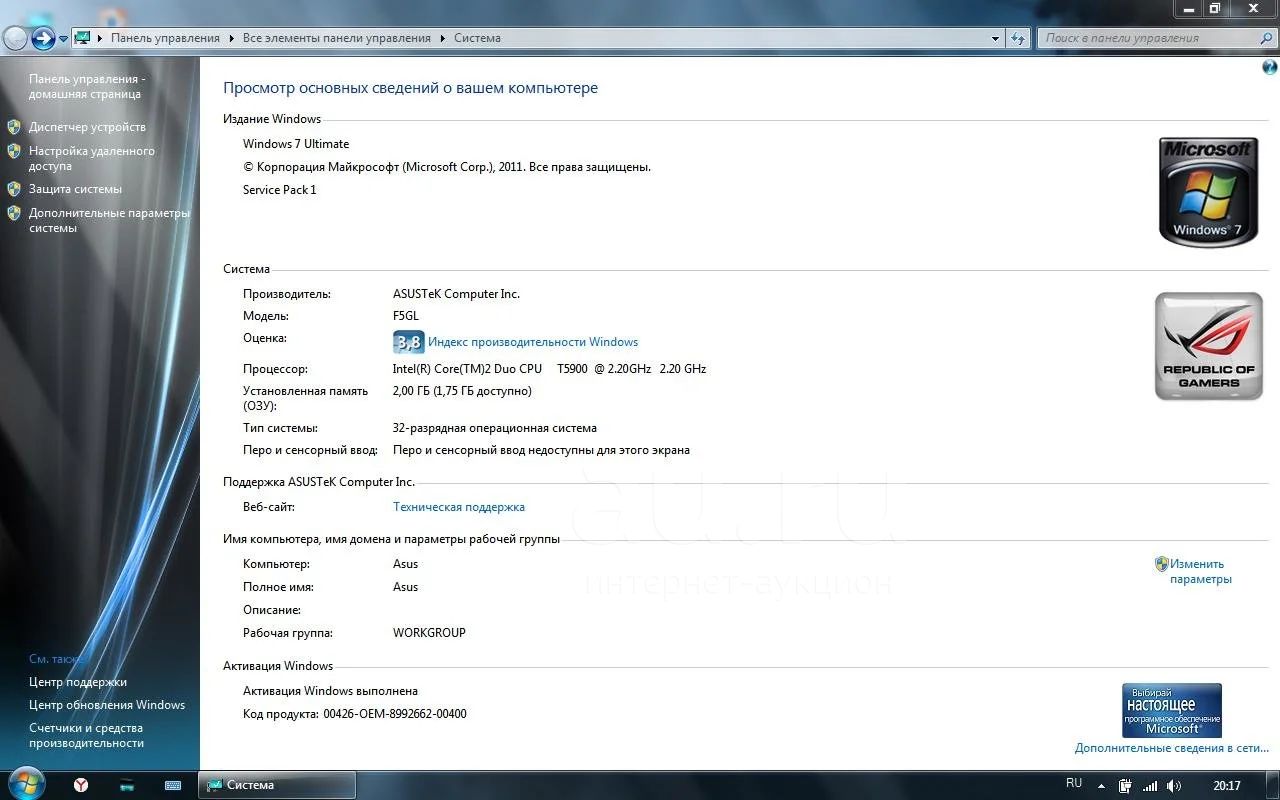Screen dimensions: 1280x800
Task: Click product code "00426-OEM-8992662-00400"
Action: tap(395, 714)
